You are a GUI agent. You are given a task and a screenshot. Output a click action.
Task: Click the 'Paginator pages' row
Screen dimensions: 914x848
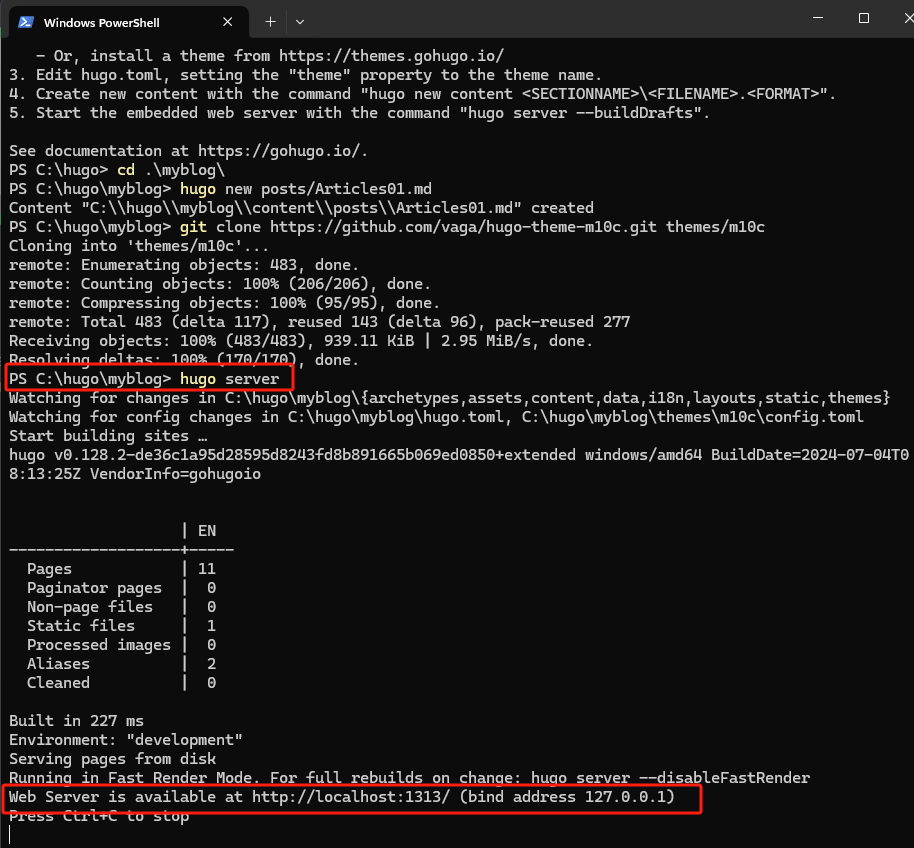pyautogui.click(x=121, y=588)
